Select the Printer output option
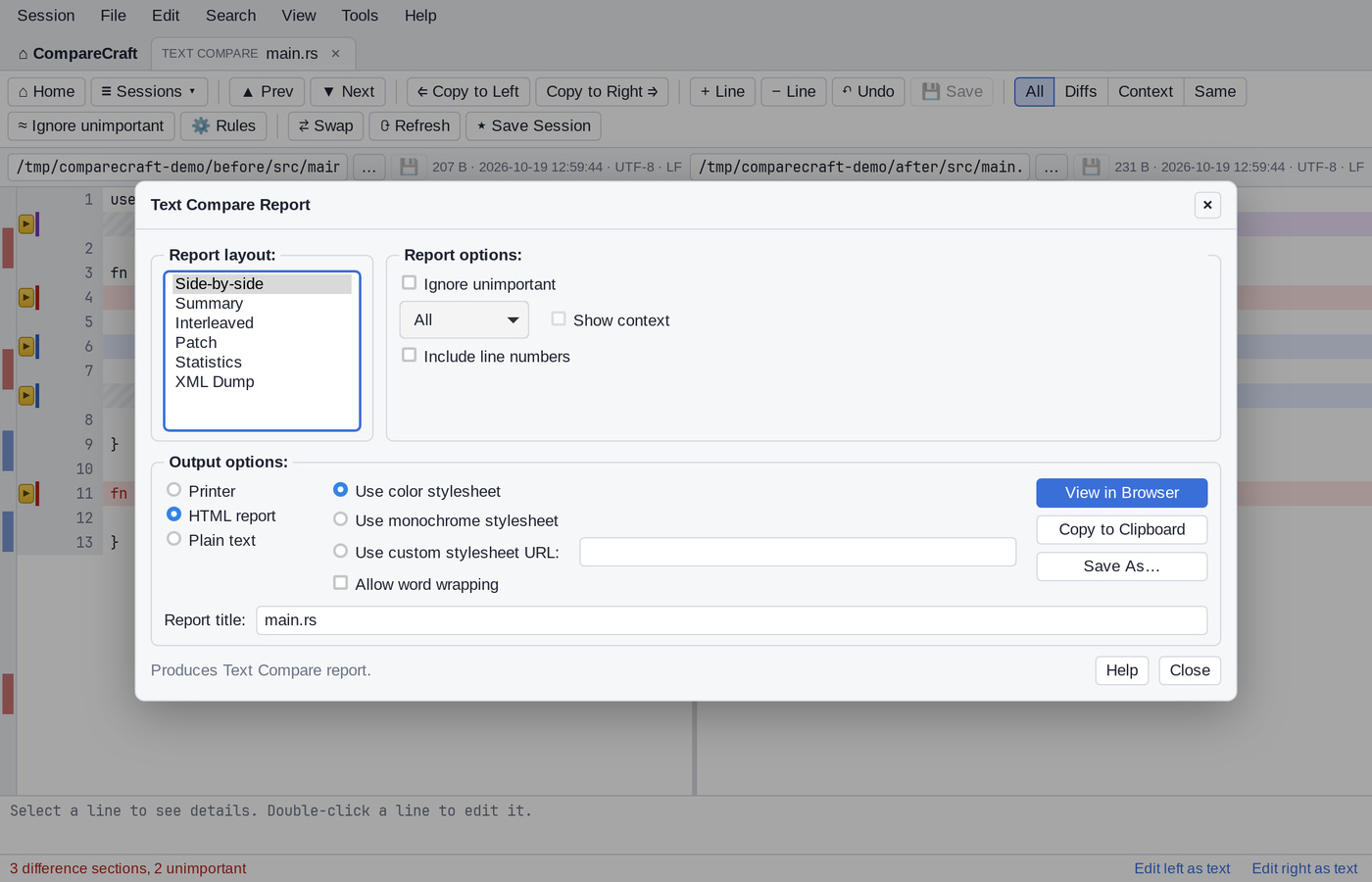The image size is (1372, 882). pyautogui.click(x=174, y=490)
